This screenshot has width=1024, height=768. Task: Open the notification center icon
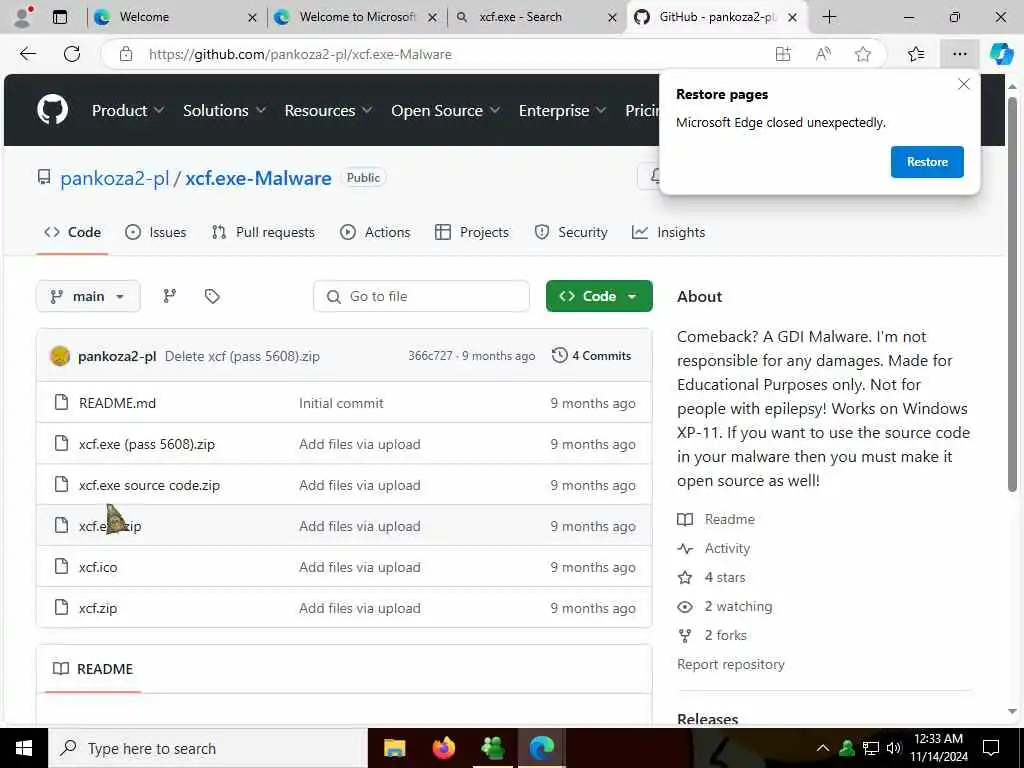click(x=991, y=748)
